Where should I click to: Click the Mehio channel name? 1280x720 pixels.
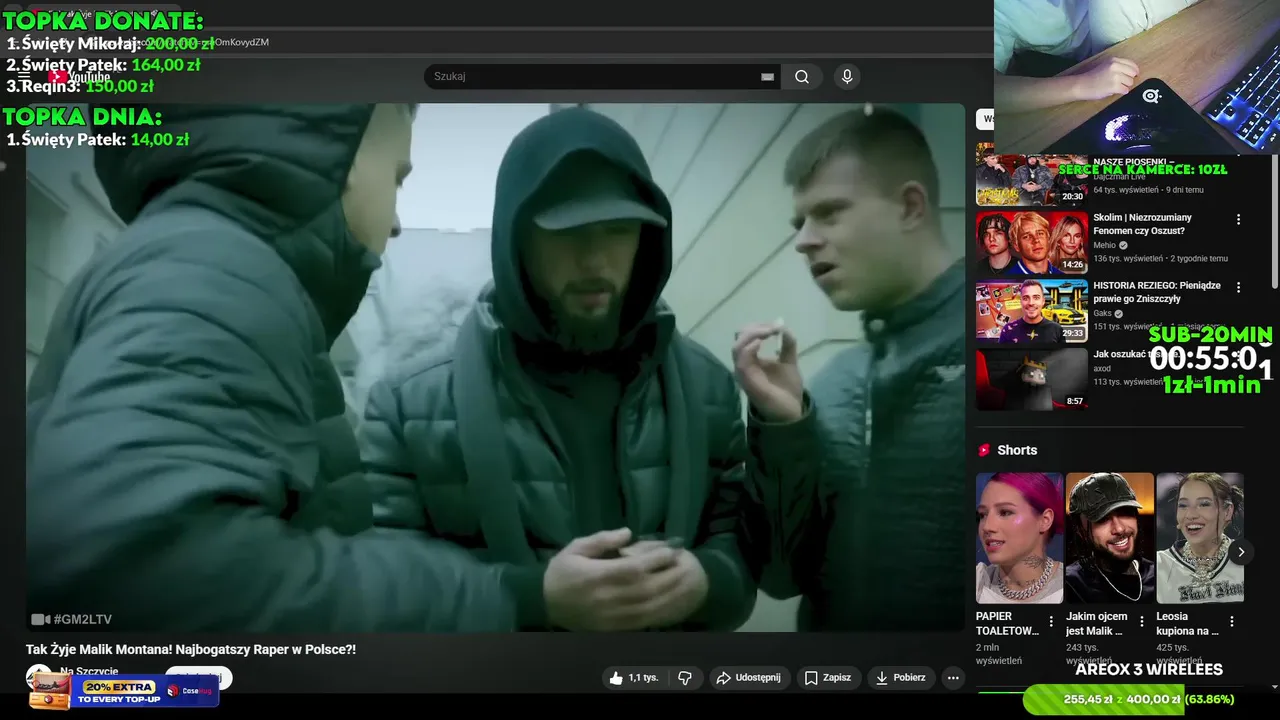click(1104, 245)
